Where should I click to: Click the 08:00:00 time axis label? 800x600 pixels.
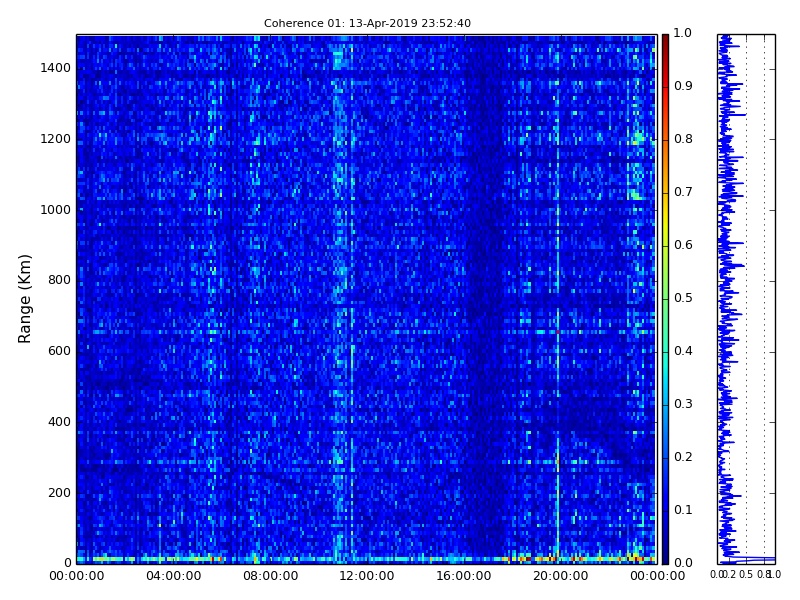270,576
